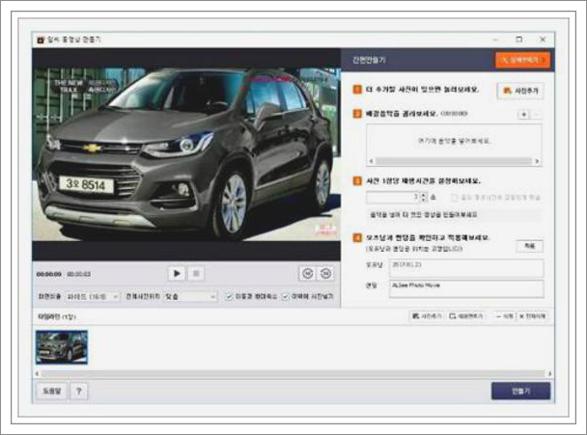587x435 pixels.
Task: Click timeline toolbar delete all button
Action: tap(532, 316)
